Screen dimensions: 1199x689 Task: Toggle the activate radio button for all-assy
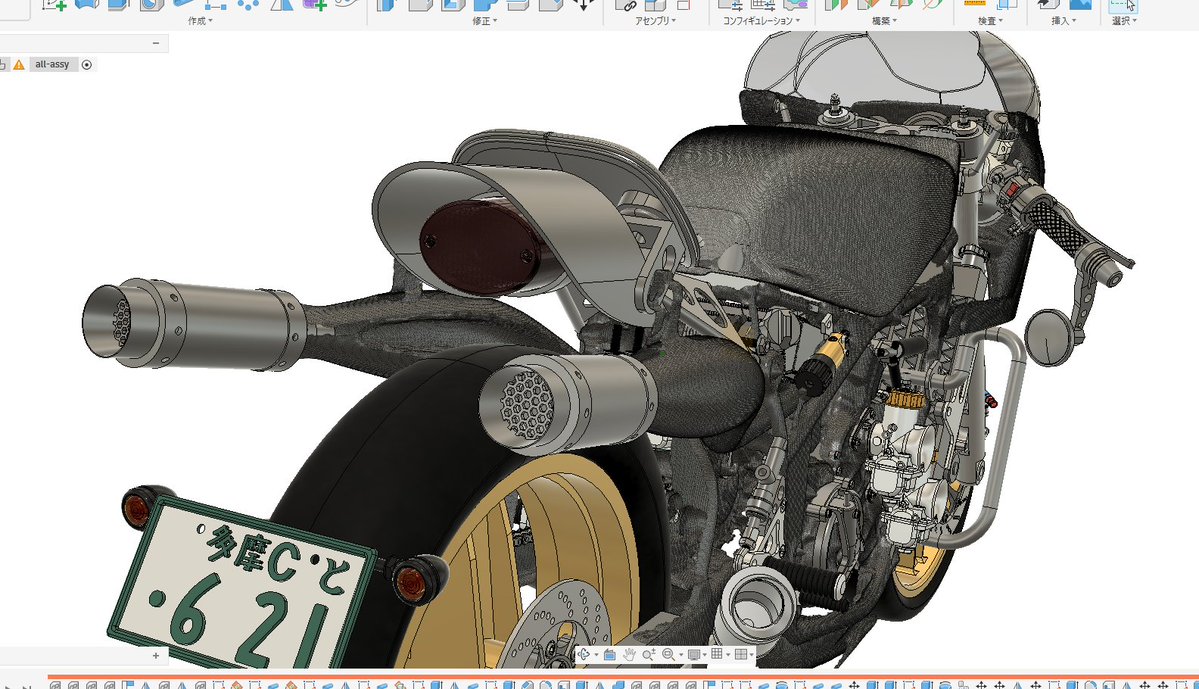pos(86,65)
